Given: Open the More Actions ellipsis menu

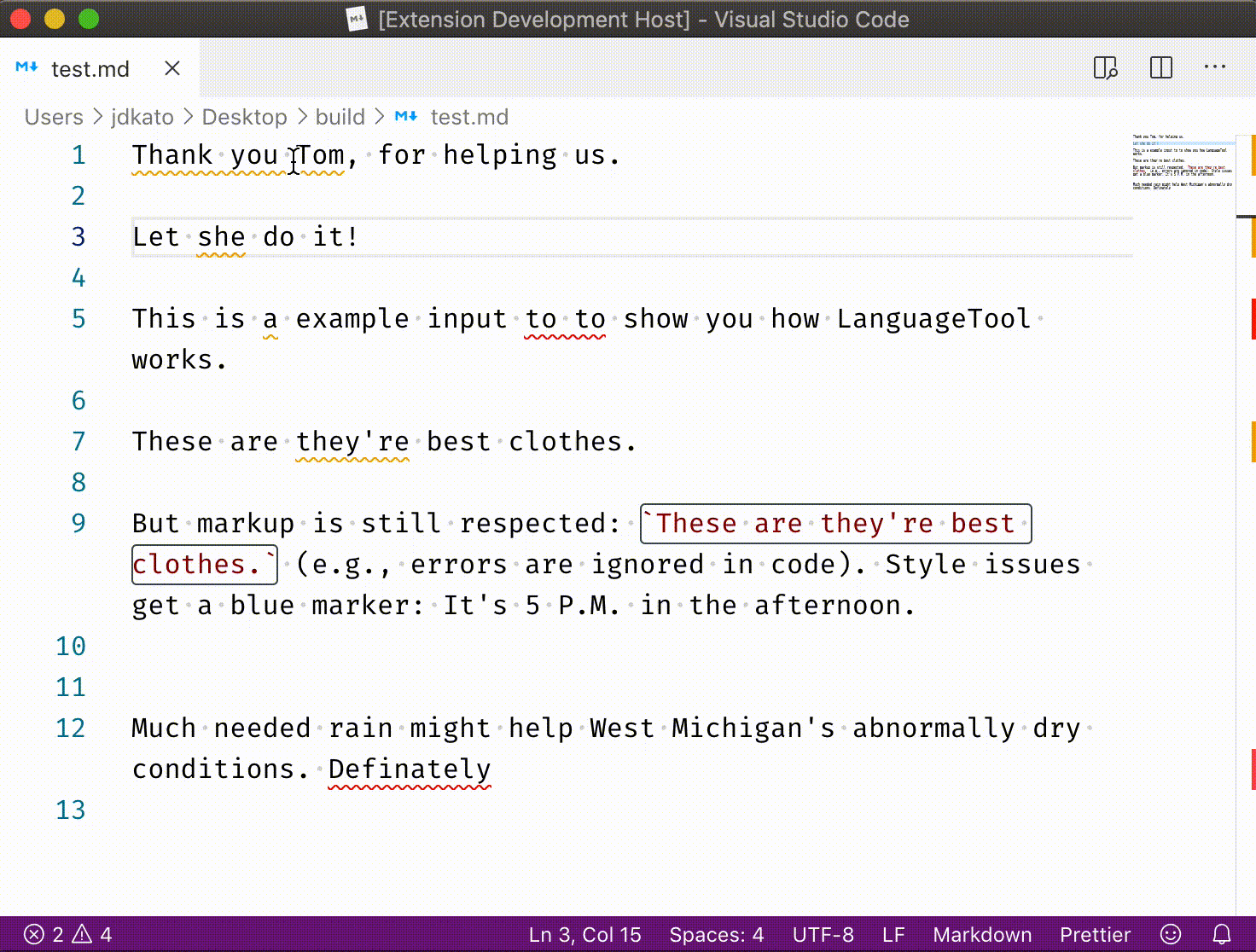Looking at the screenshot, I should coord(1214,67).
